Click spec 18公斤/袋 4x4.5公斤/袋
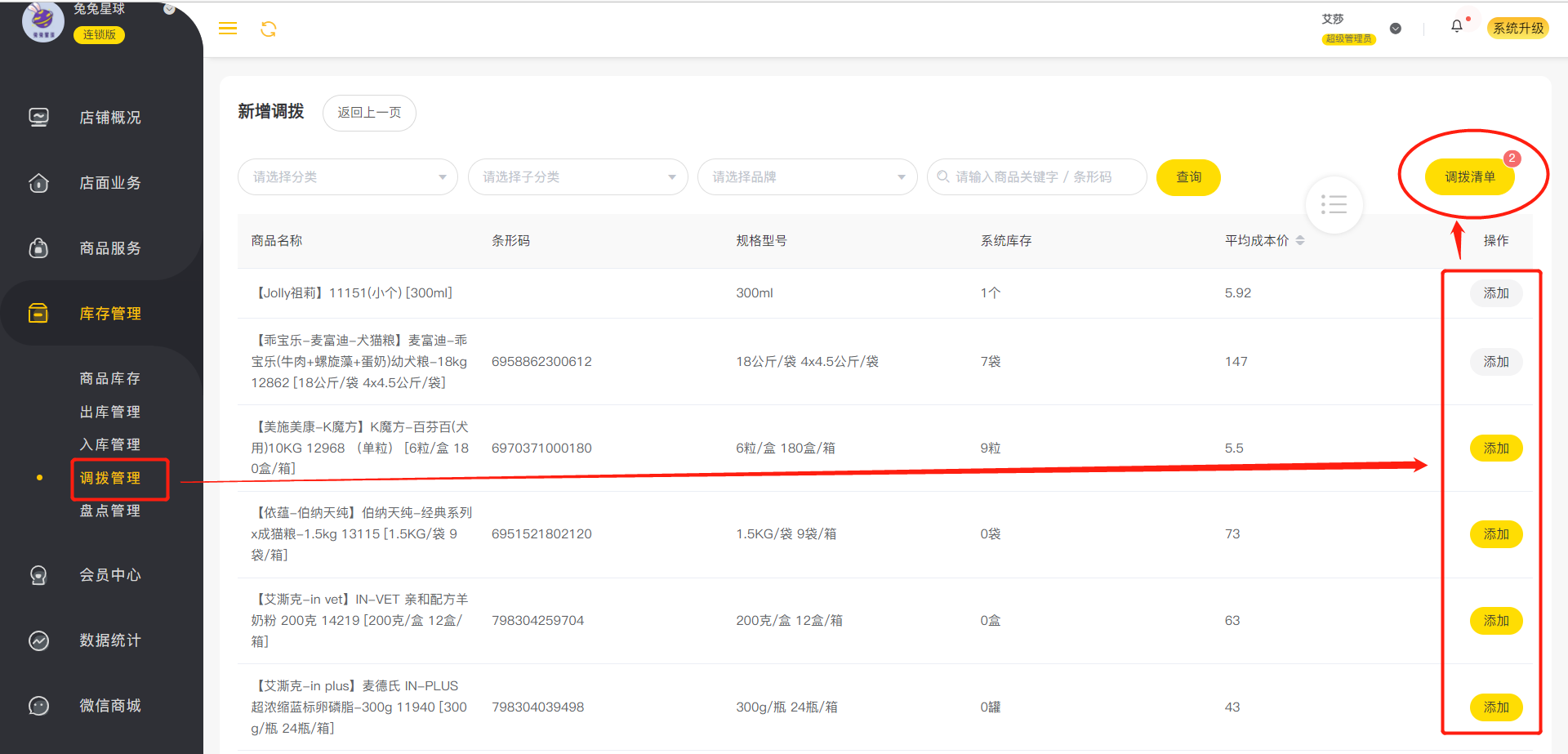This screenshot has height=754, width=1568. tap(807, 362)
